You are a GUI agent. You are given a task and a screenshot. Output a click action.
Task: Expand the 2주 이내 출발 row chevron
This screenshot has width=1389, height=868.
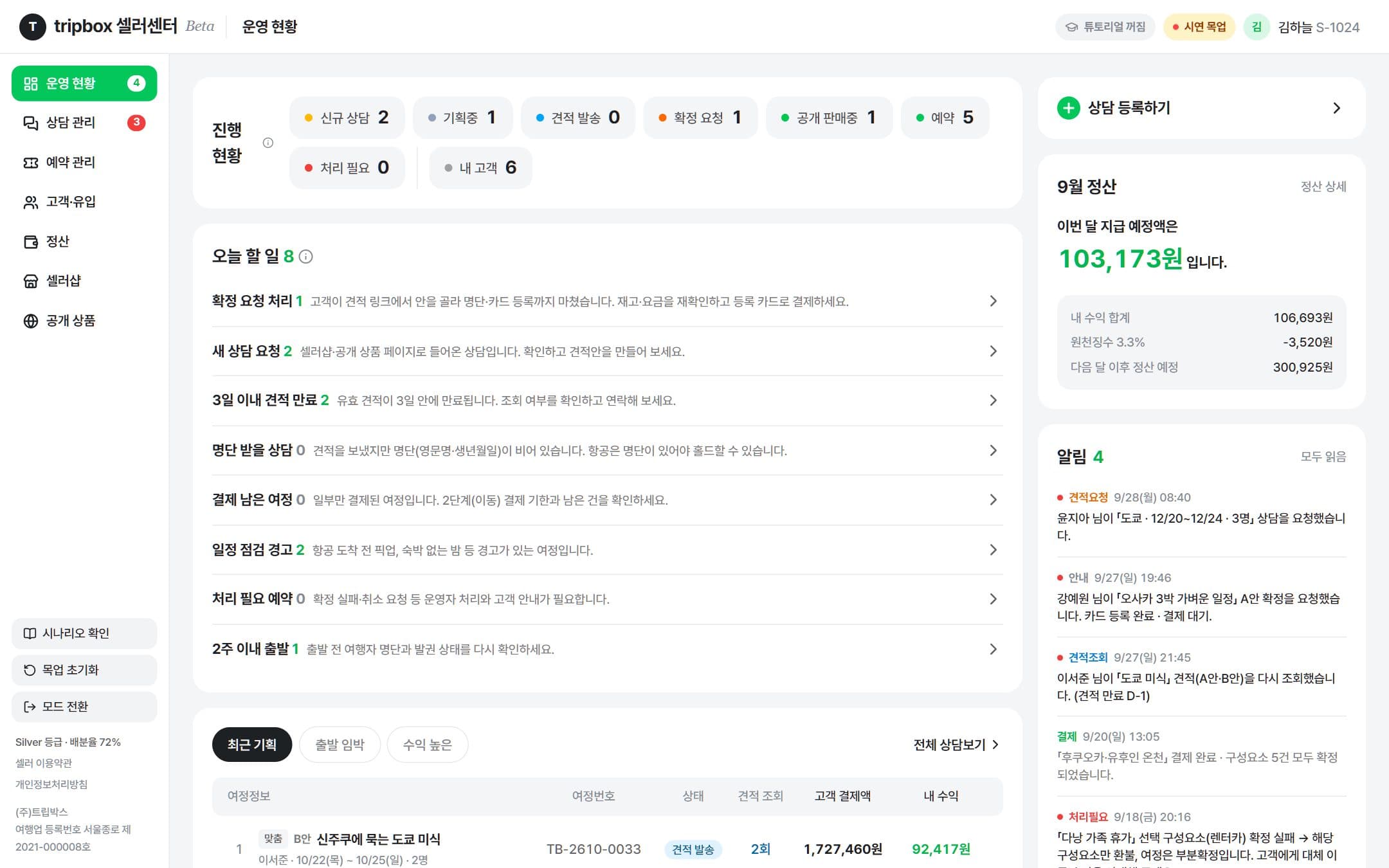pyautogui.click(x=993, y=649)
